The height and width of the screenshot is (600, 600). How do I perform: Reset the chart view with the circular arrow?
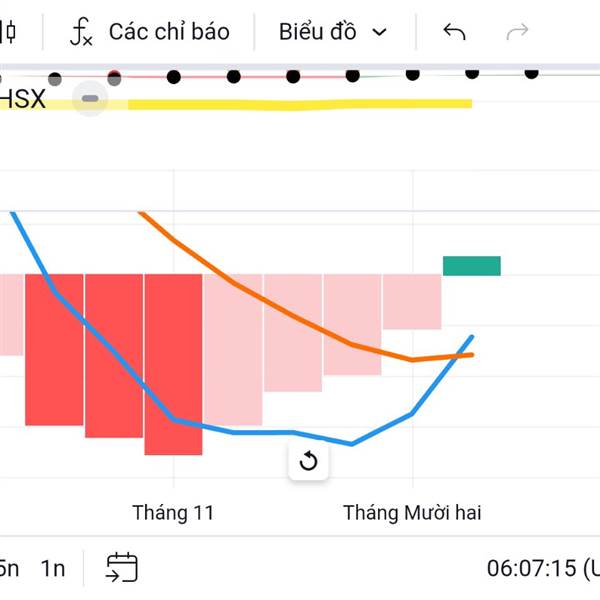(x=308, y=461)
